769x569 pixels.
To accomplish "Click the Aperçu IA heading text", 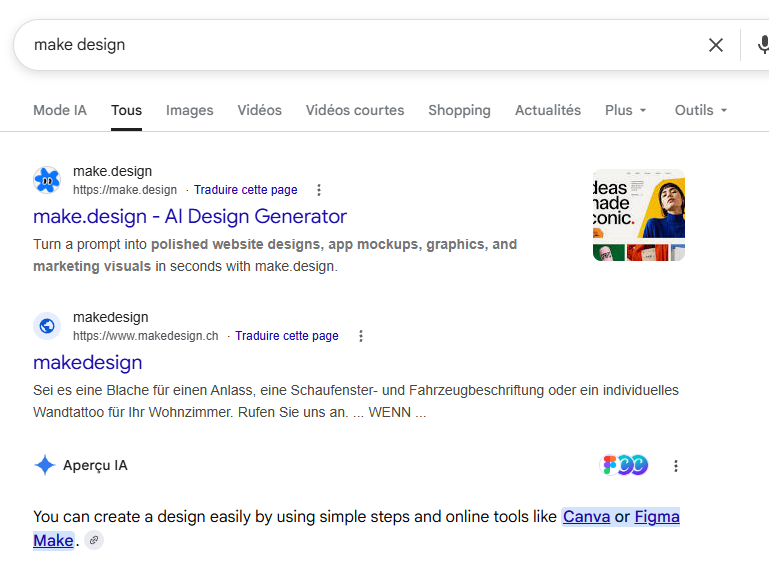I will 95,466.
